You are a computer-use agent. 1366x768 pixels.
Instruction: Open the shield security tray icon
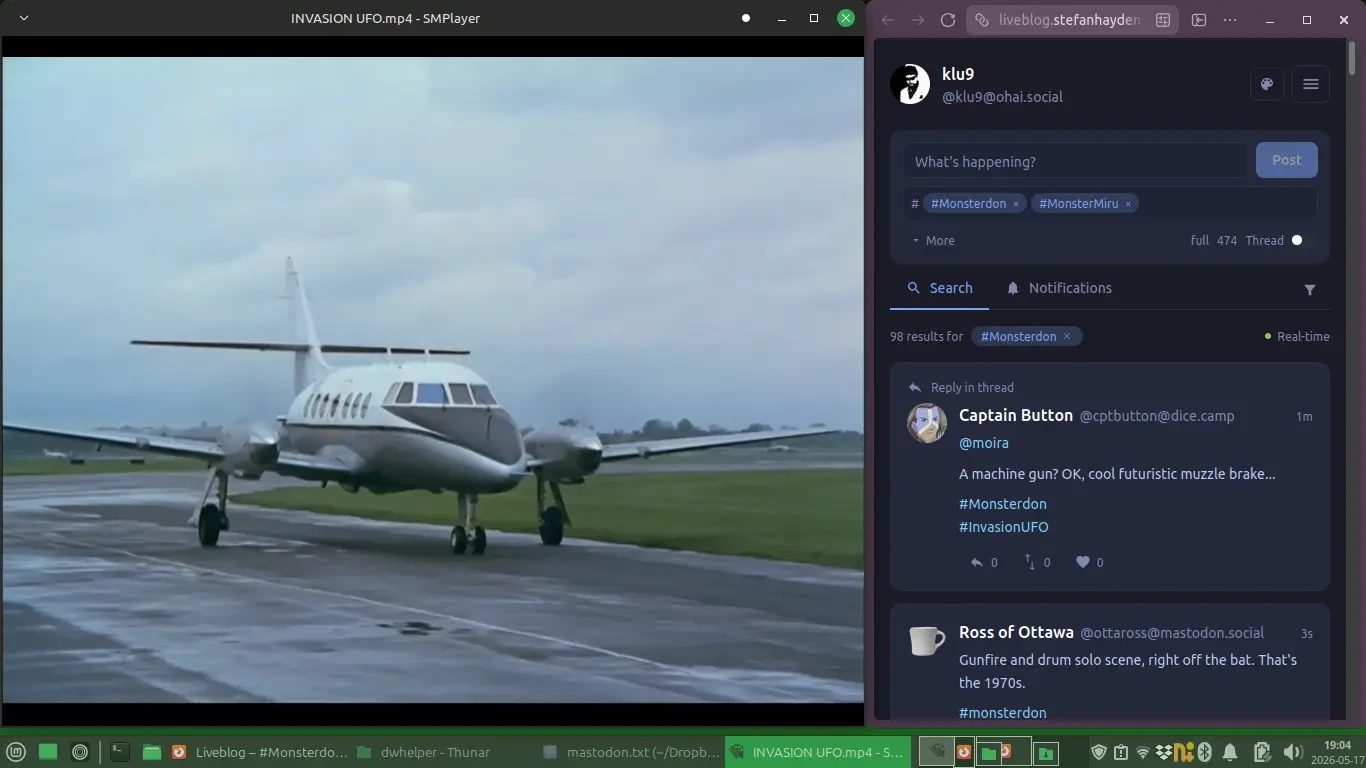click(x=1099, y=752)
